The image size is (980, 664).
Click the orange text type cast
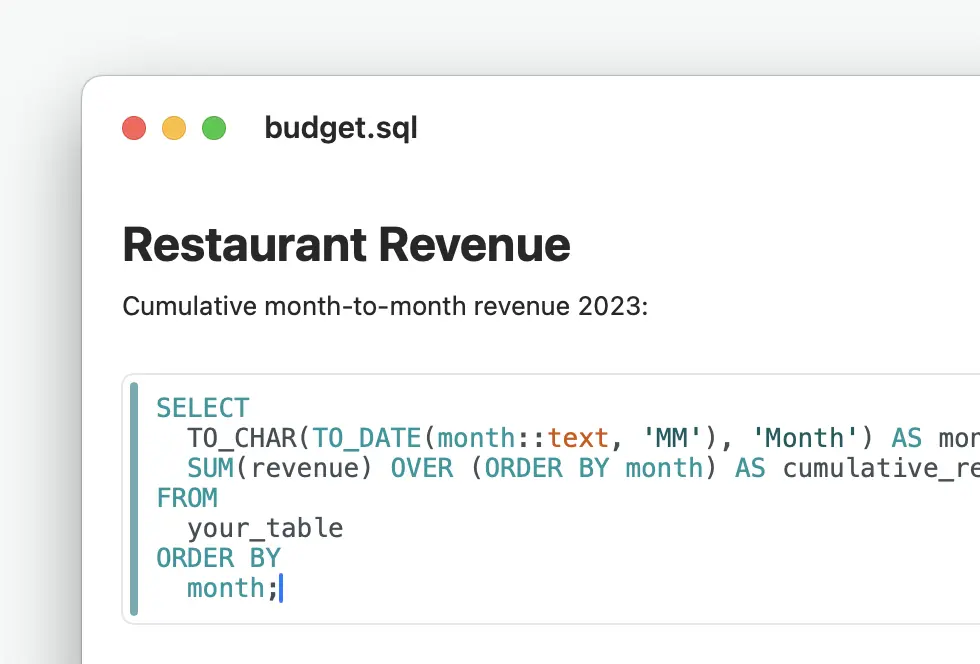pos(578,438)
